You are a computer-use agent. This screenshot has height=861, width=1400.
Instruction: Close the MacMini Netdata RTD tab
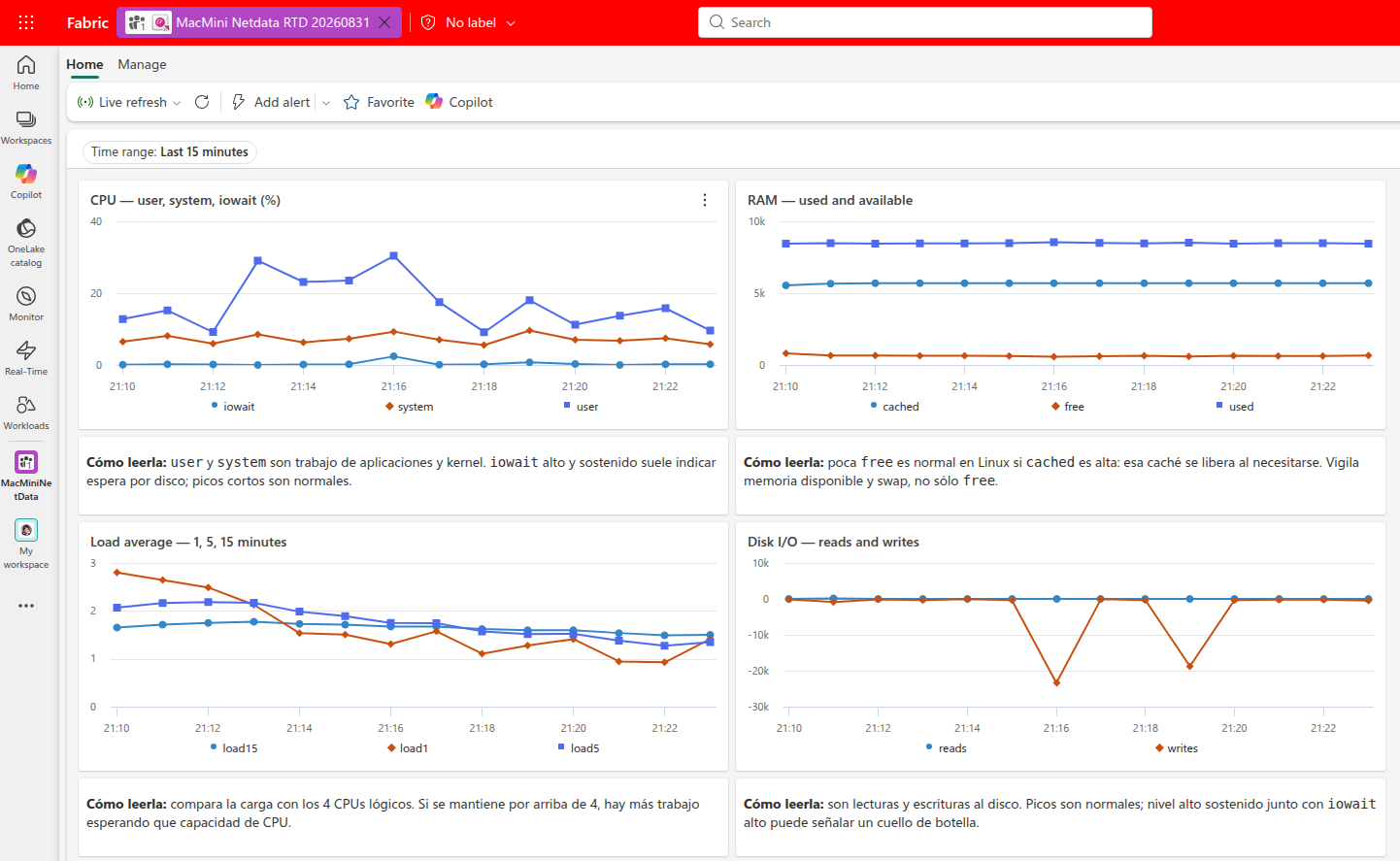tap(384, 22)
